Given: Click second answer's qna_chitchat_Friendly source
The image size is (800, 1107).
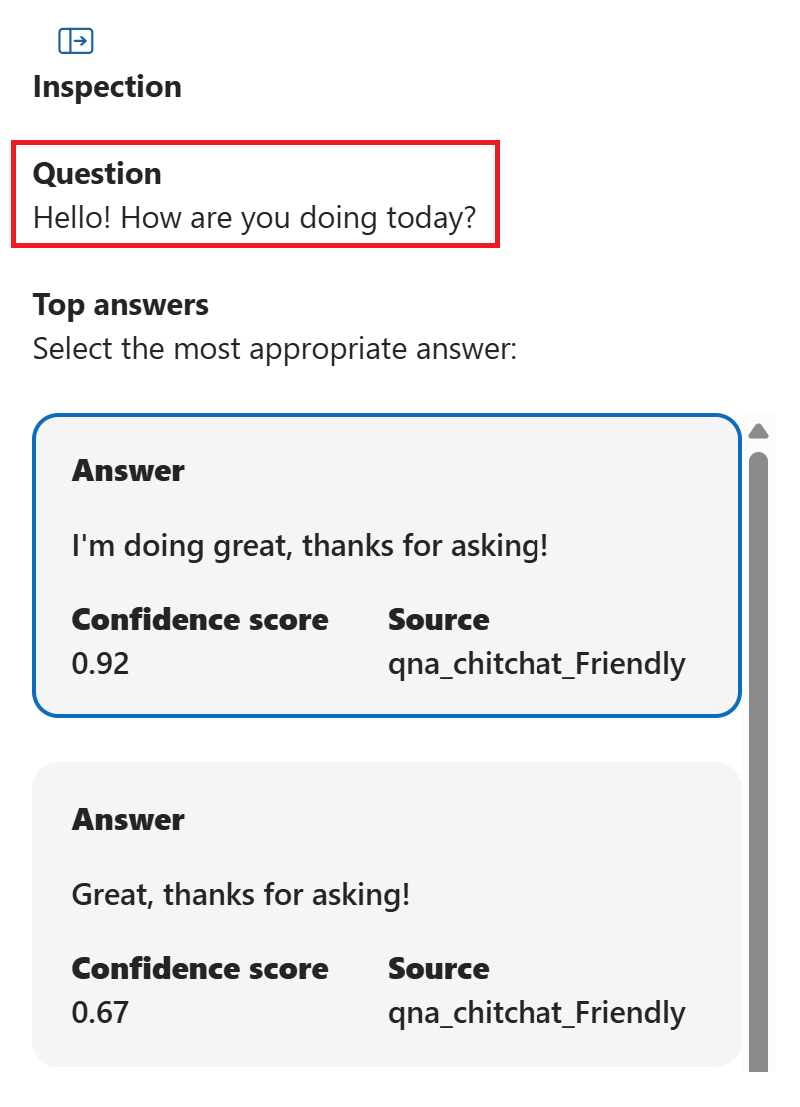Looking at the screenshot, I should (537, 1013).
